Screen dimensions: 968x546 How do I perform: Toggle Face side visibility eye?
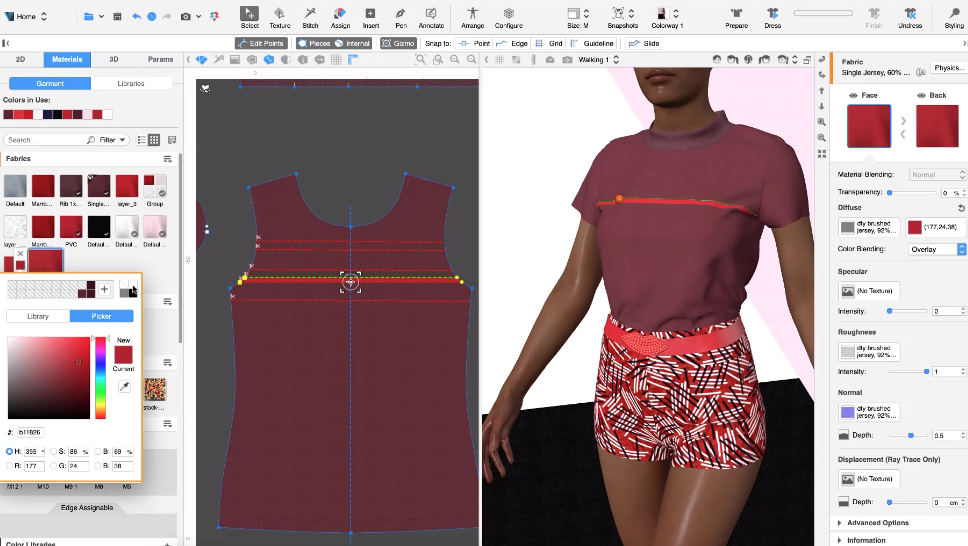click(853, 96)
